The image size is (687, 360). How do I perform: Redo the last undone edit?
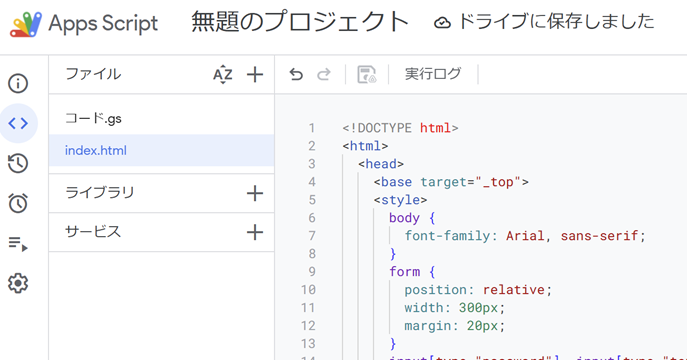(324, 74)
